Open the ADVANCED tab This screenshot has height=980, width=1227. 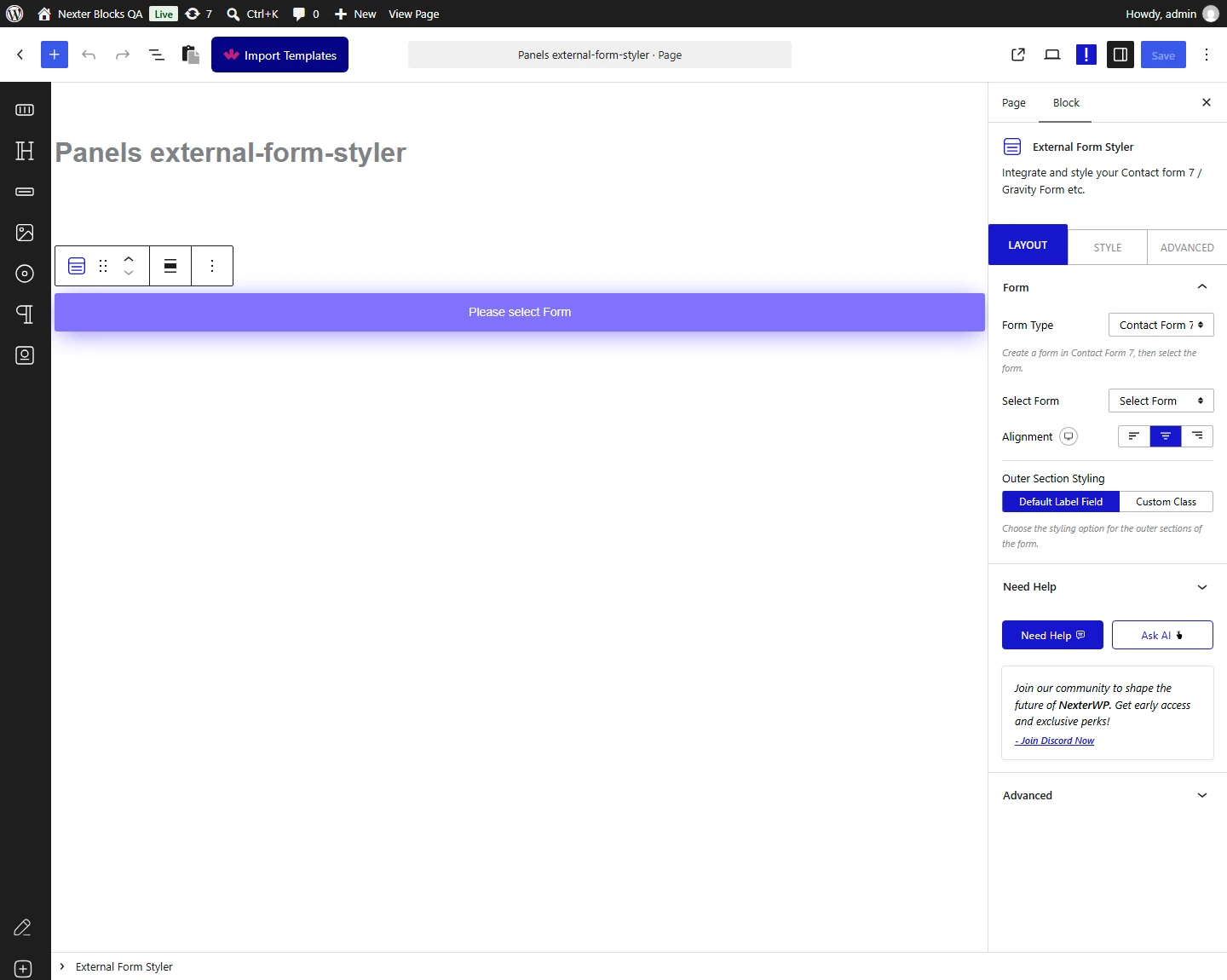(x=1187, y=247)
